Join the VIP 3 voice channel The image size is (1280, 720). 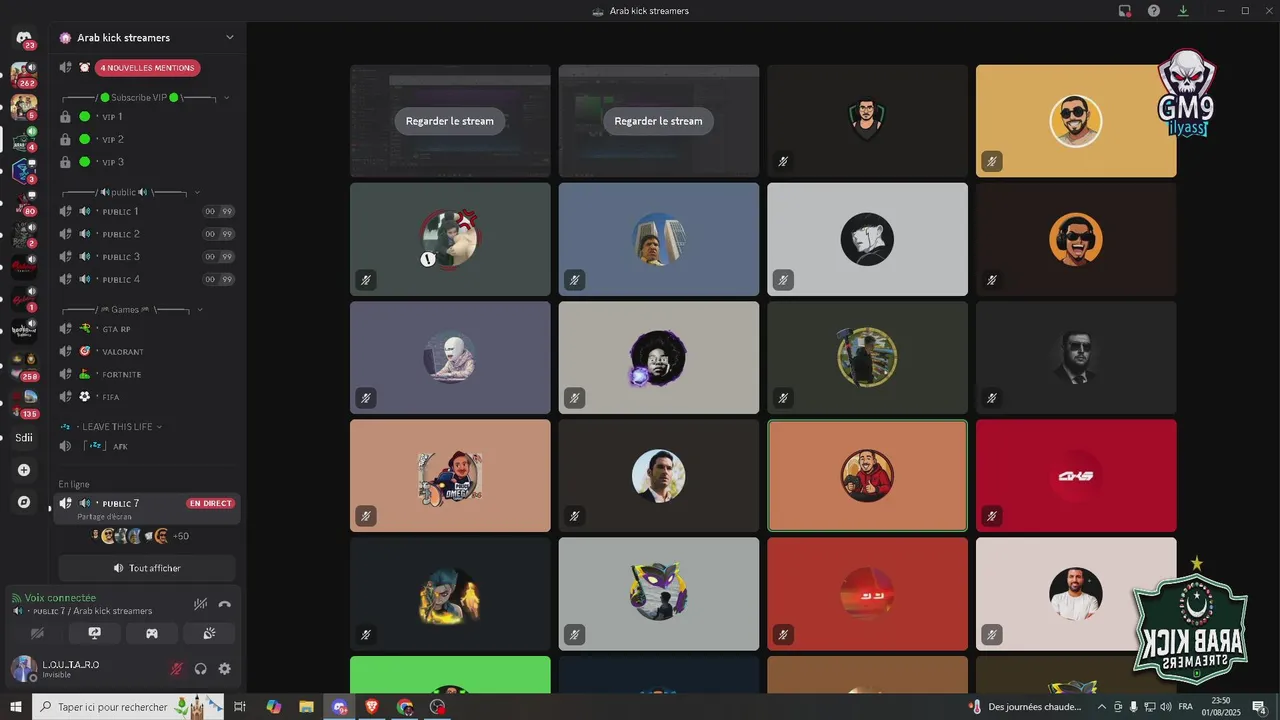click(x=147, y=162)
